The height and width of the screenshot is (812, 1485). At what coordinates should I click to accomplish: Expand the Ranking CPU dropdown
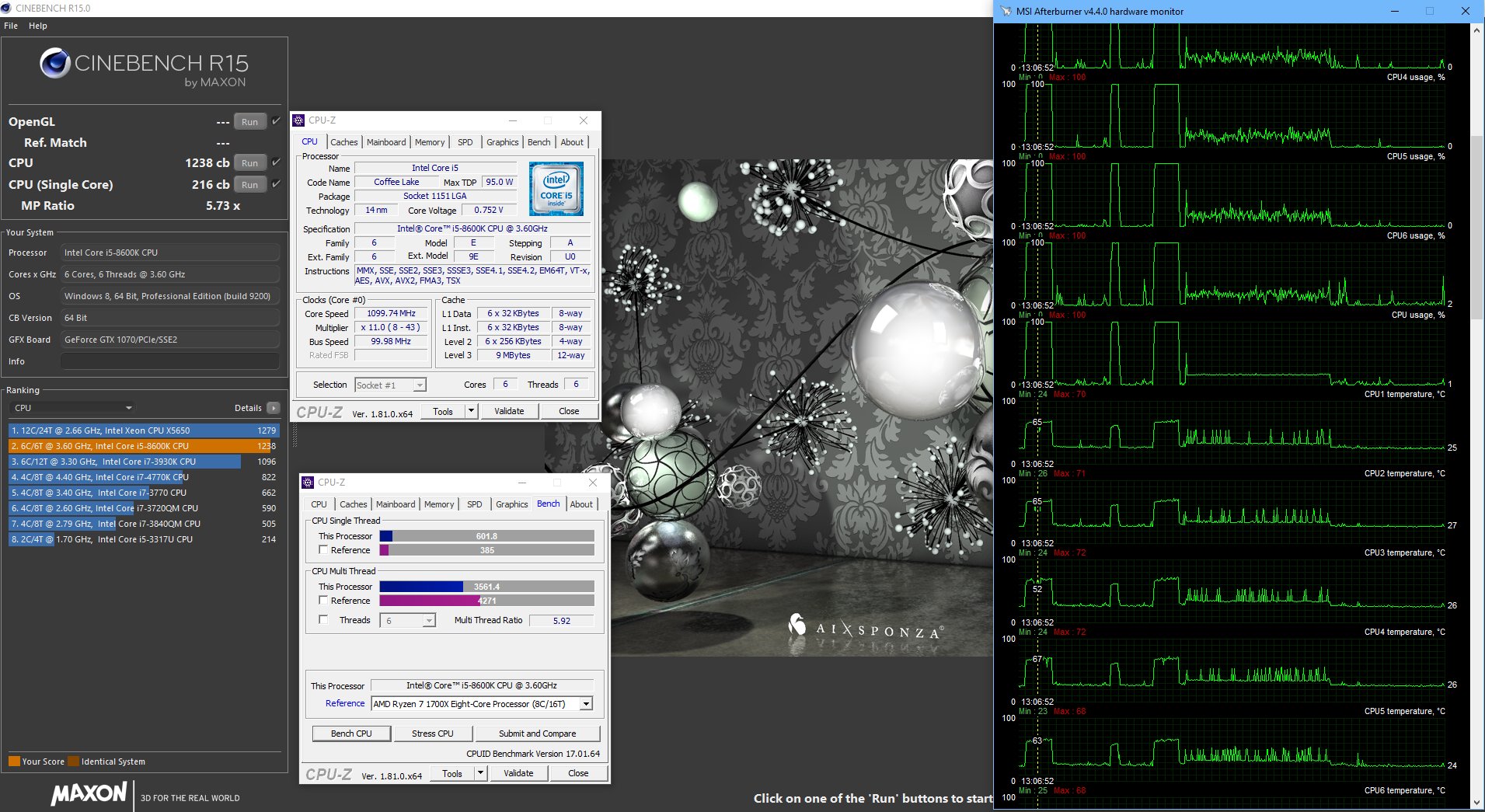[x=129, y=408]
